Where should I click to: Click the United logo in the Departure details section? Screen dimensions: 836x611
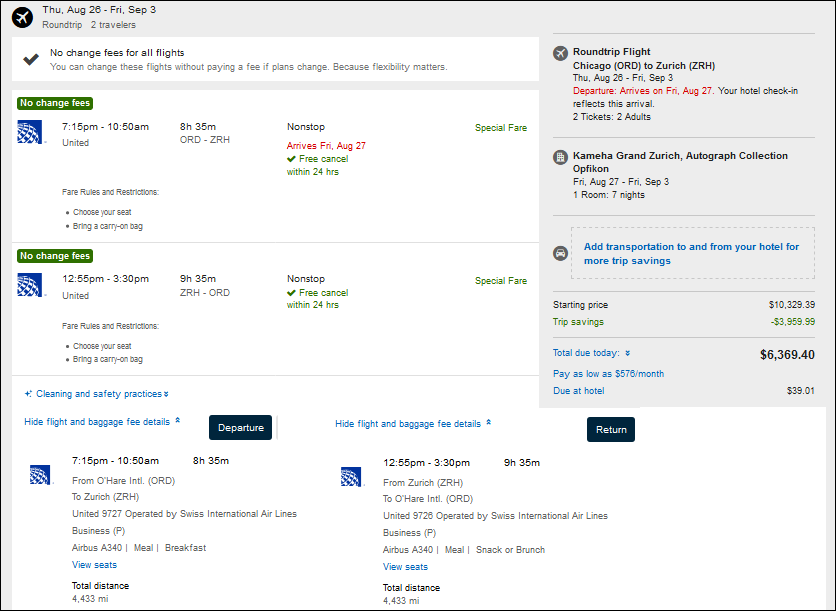coord(41,475)
